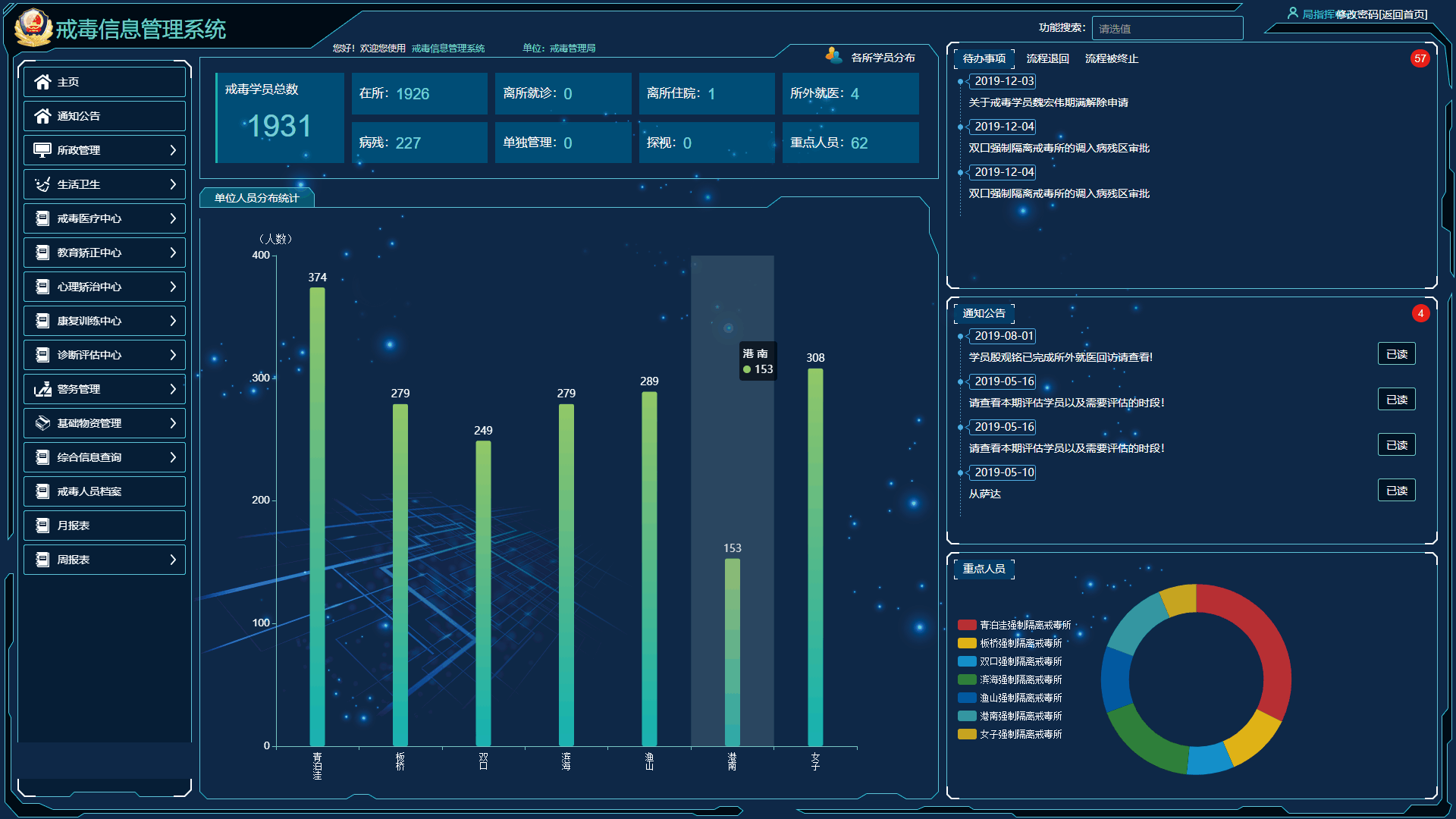
Task: Expand the 戒毒医疗中心 submenu chevron
Action: pos(173,218)
